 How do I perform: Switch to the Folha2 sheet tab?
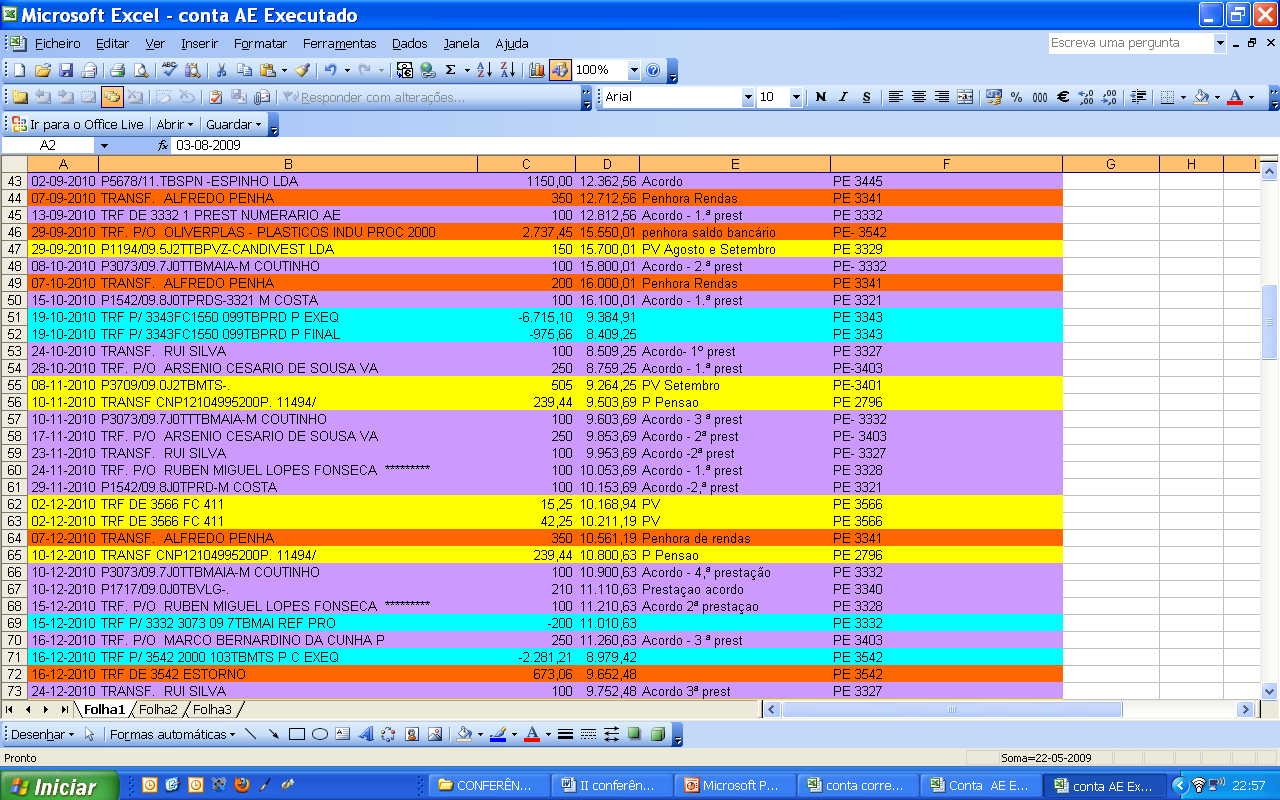(158, 709)
